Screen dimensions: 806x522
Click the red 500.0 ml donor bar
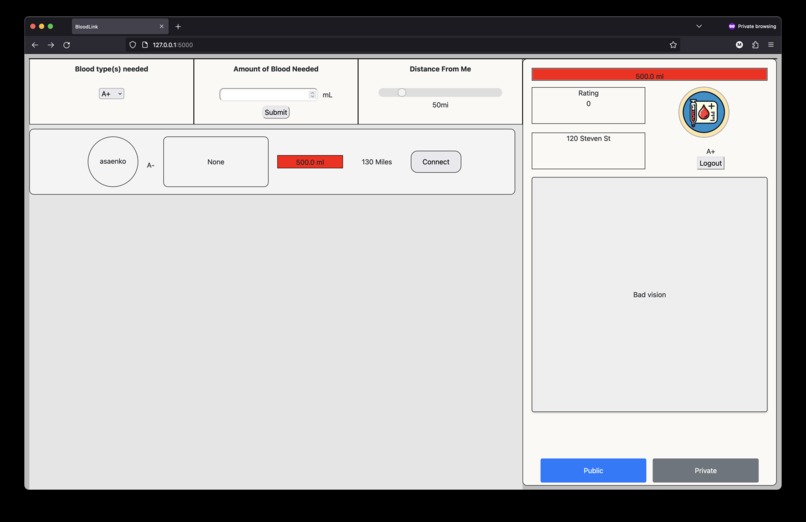click(x=310, y=162)
